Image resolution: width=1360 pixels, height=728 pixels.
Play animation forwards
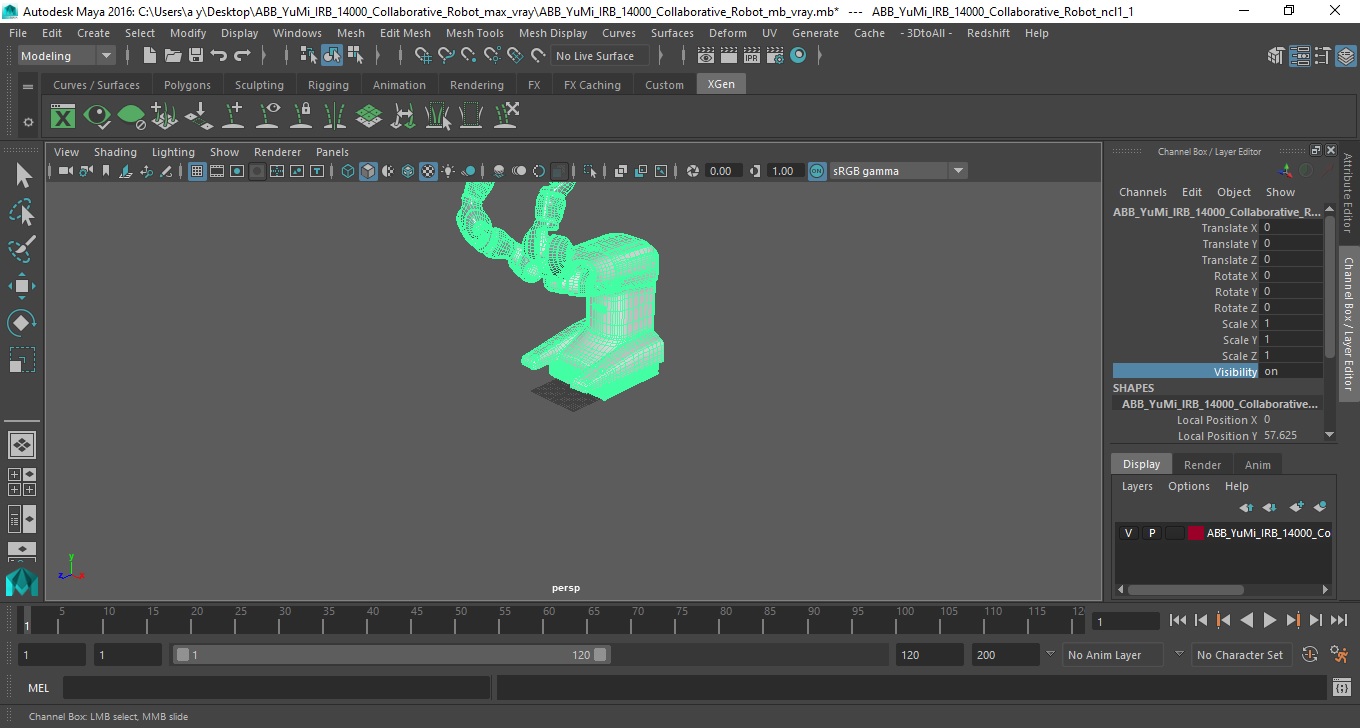coord(1269,620)
